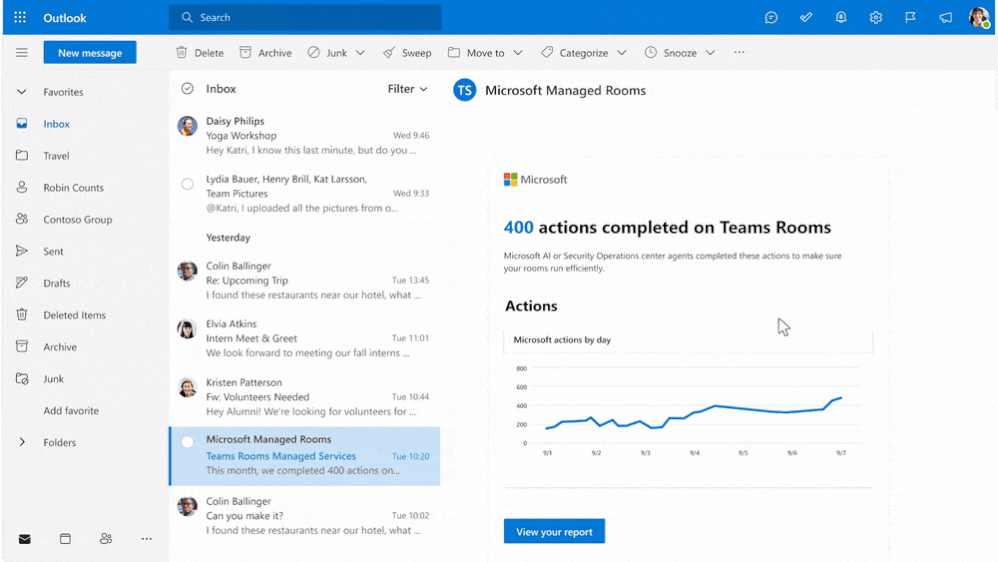Open Kristen Patterson Volunteers Needed email

pyautogui.click(x=304, y=397)
